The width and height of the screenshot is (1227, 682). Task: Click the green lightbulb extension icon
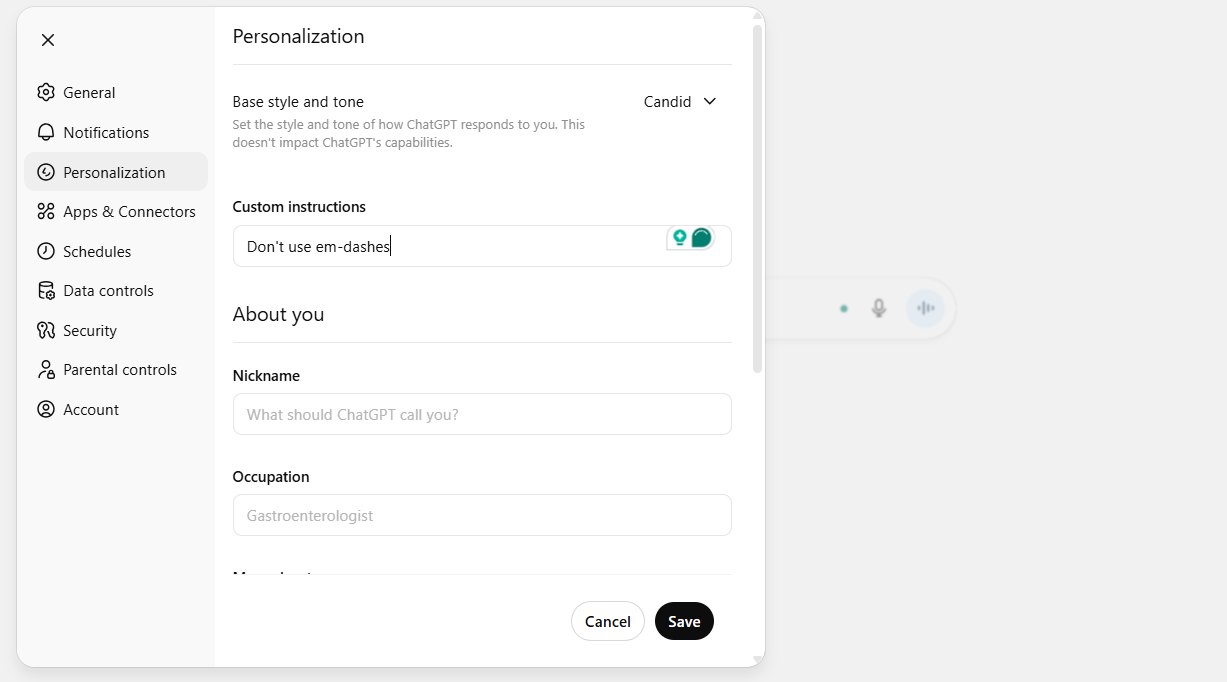coord(680,237)
